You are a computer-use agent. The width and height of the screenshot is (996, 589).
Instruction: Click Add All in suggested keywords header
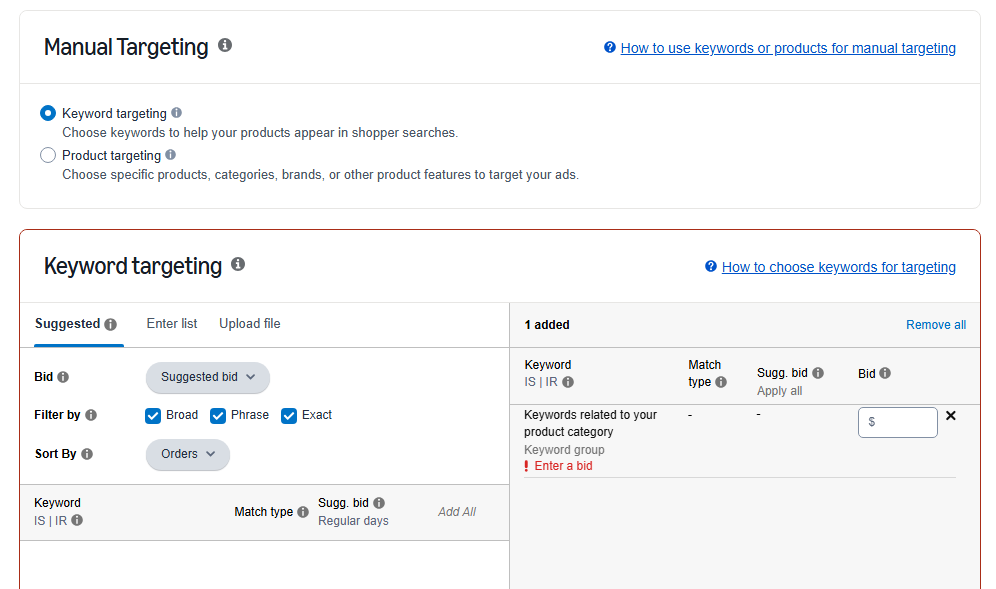pos(457,511)
